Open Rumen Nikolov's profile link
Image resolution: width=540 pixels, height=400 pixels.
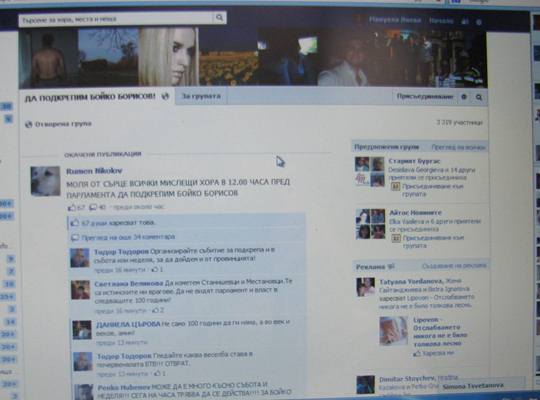click(x=94, y=171)
